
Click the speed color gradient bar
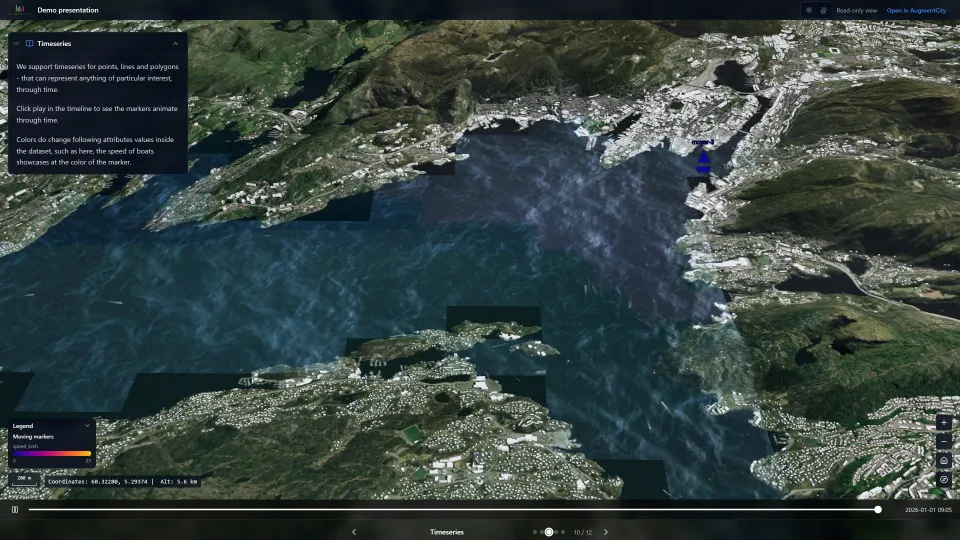[x=52, y=454]
